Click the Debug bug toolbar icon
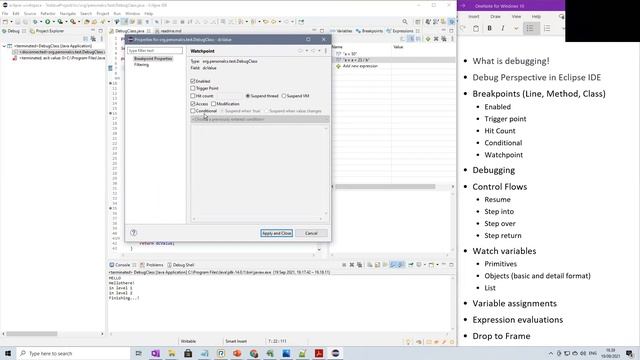 pos(35,22)
